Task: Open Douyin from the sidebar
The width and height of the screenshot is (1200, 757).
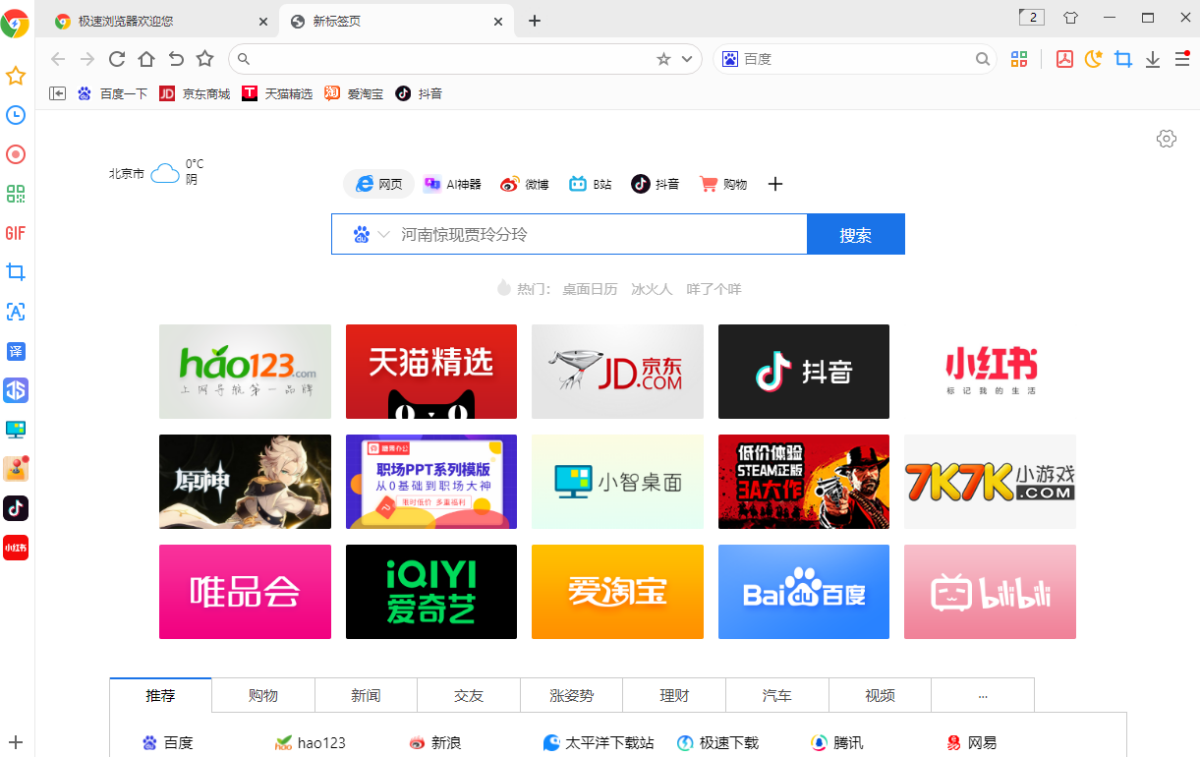Action: pyautogui.click(x=15, y=508)
